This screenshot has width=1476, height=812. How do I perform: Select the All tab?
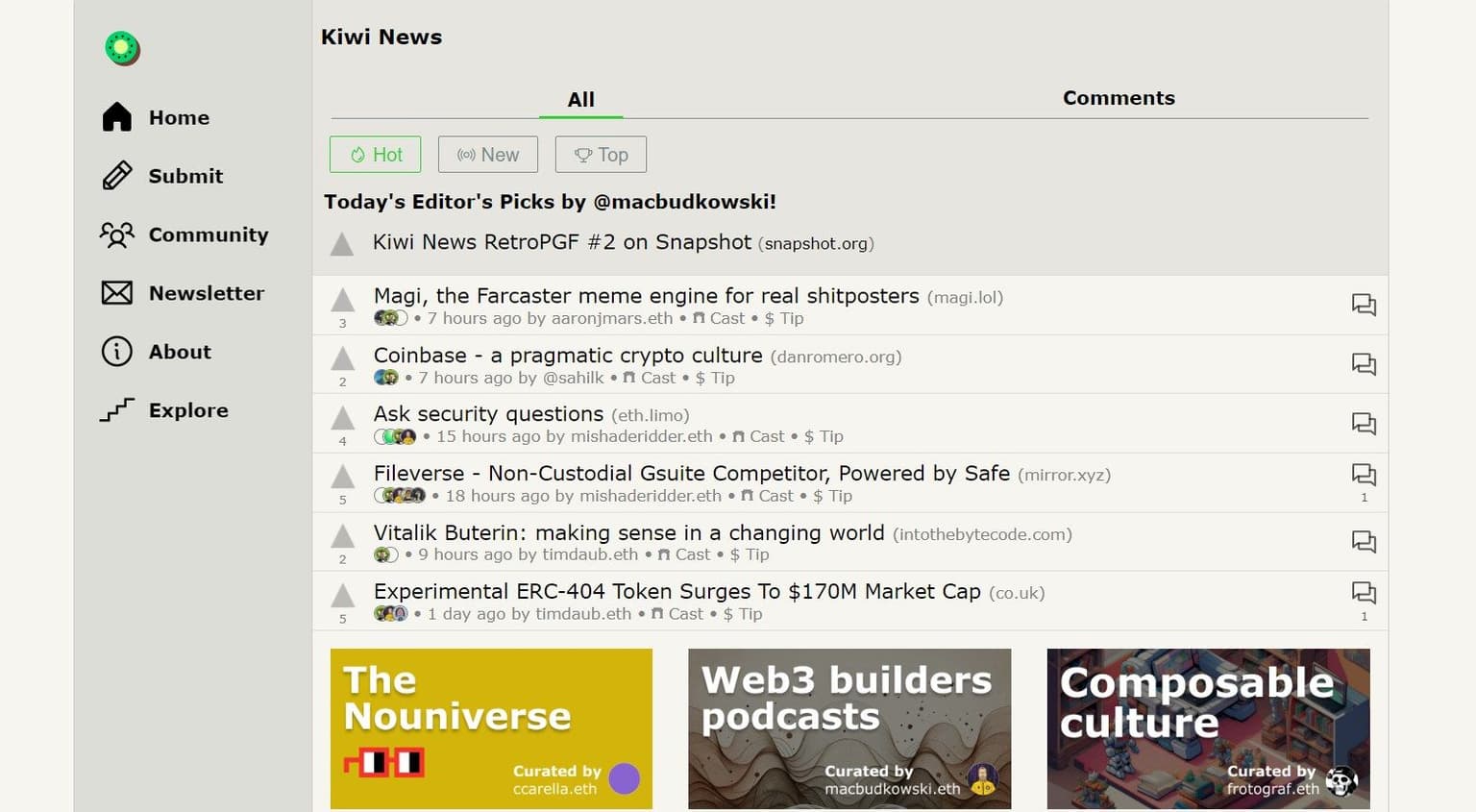(580, 100)
